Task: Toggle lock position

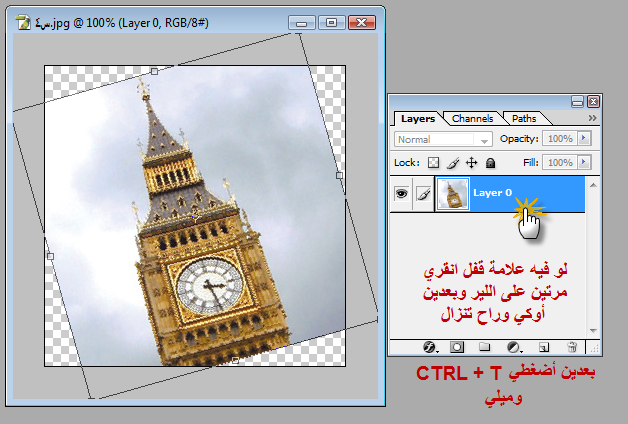Action: coord(471,162)
